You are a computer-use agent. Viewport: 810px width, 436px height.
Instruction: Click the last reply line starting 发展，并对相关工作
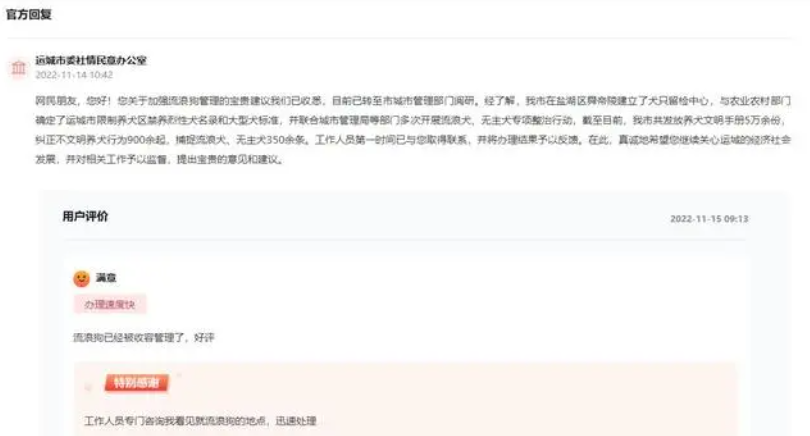pos(160,160)
